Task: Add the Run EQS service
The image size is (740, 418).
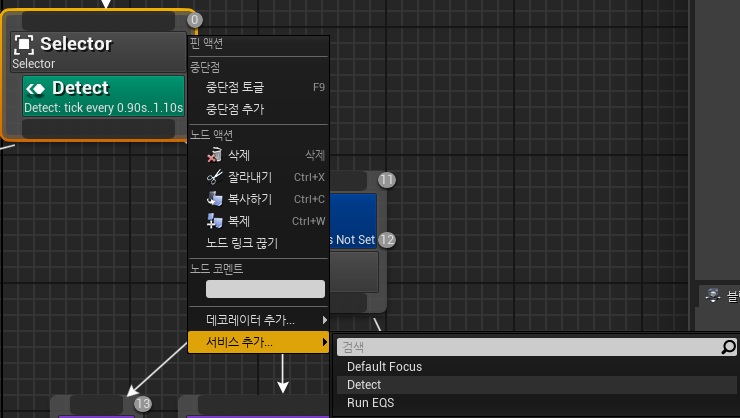Action: pyautogui.click(x=536, y=402)
